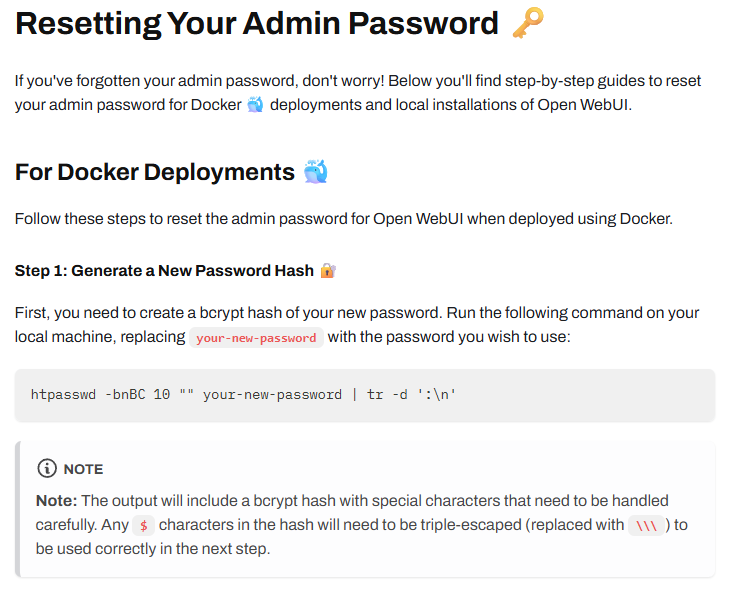Click the lock emoji next to Step 1
The width and height of the screenshot is (754, 592).
point(327,271)
